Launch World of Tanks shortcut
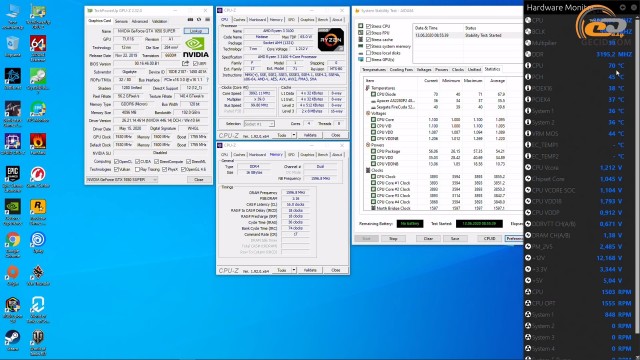Screen dimensions: 640x360 [38, 343]
